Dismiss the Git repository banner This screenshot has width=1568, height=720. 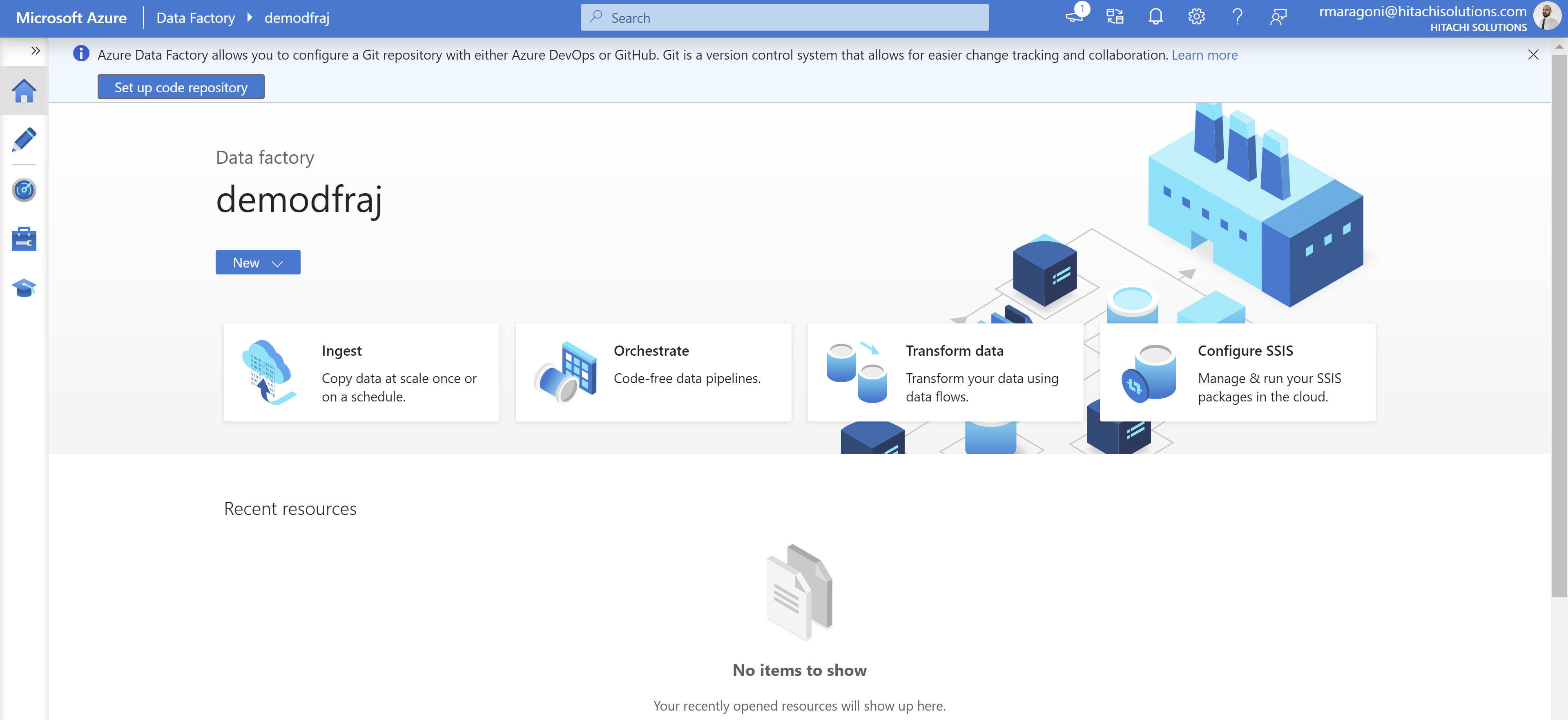click(1533, 55)
